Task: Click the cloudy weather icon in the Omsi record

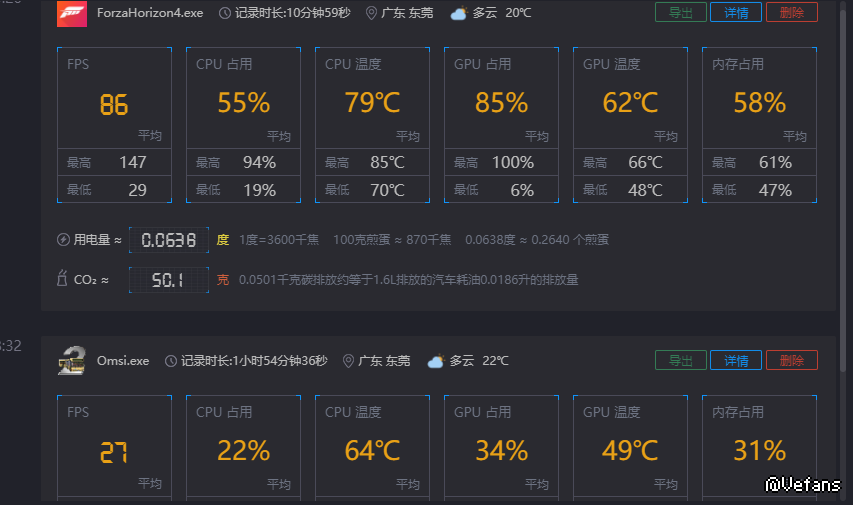Action: (436, 361)
